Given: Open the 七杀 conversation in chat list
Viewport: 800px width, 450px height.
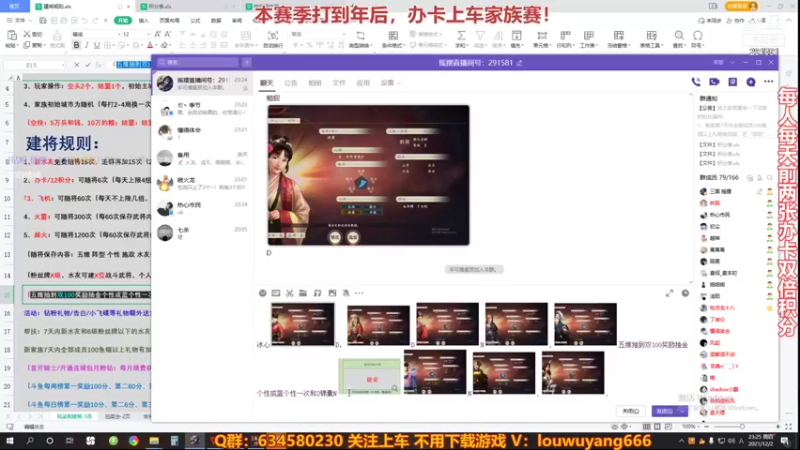Looking at the screenshot, I should click(203, 233).
